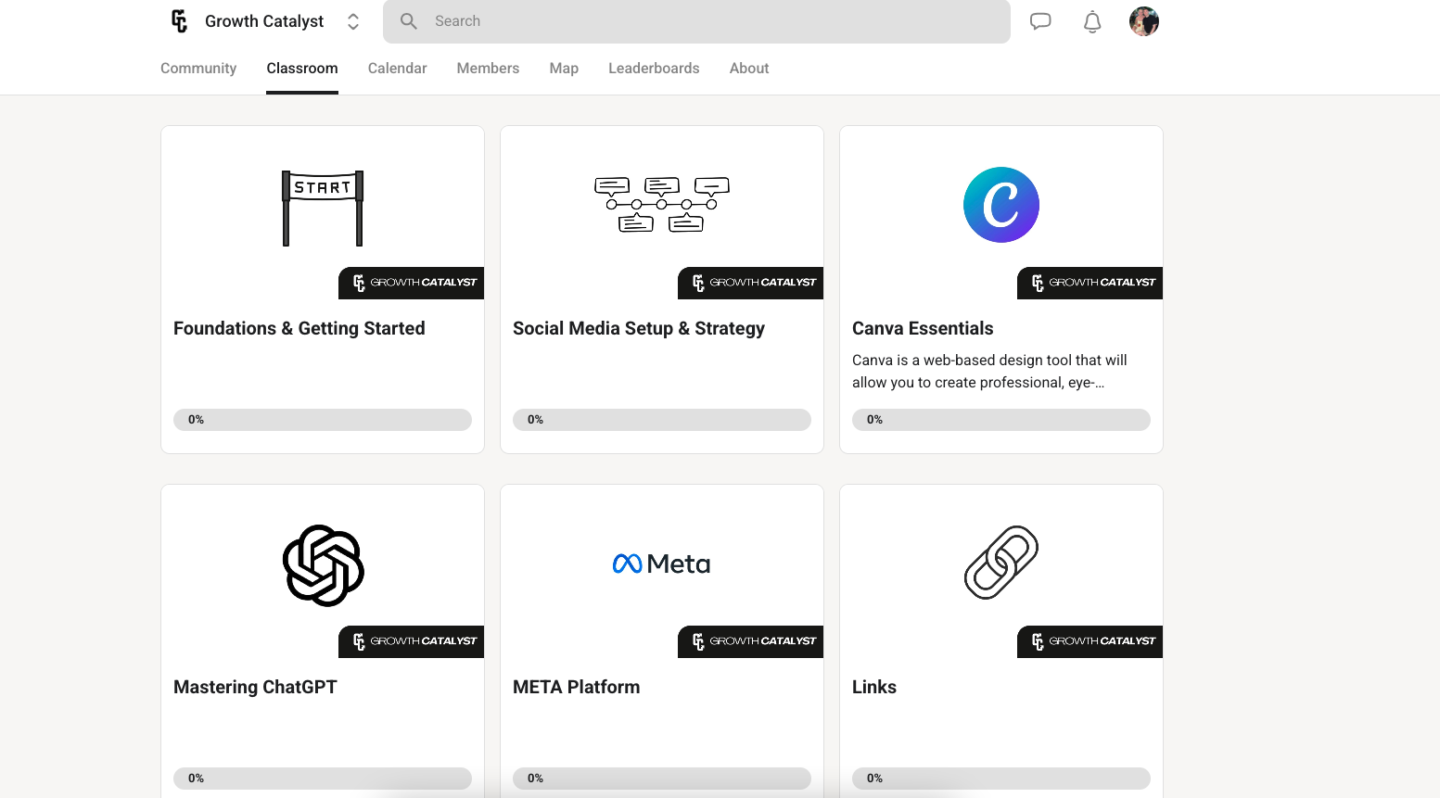Click the START banner course icon
The height and width of the screenshot is (798, 1440).
click(322, 207)
